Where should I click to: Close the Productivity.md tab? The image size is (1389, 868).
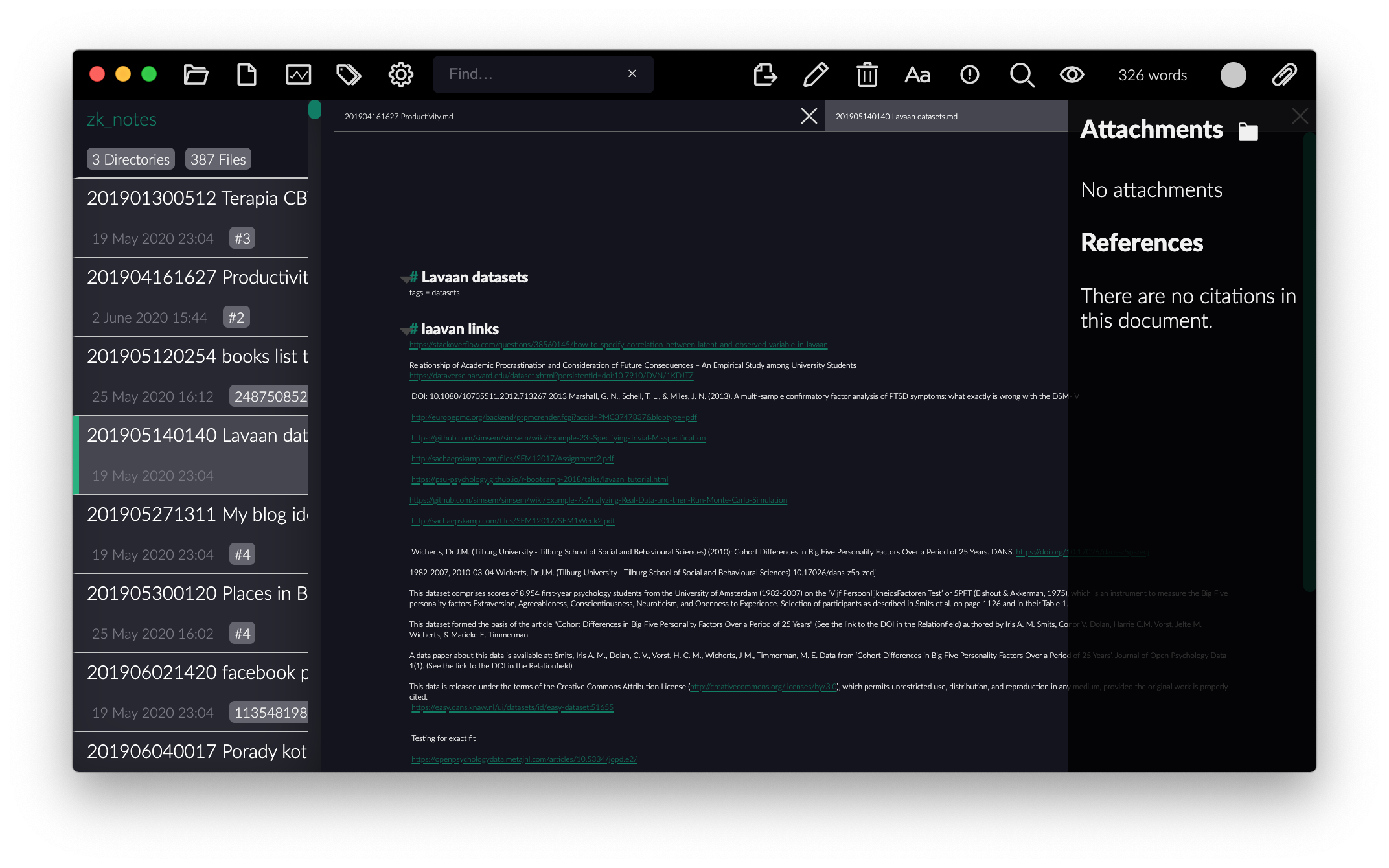[809, 116]
